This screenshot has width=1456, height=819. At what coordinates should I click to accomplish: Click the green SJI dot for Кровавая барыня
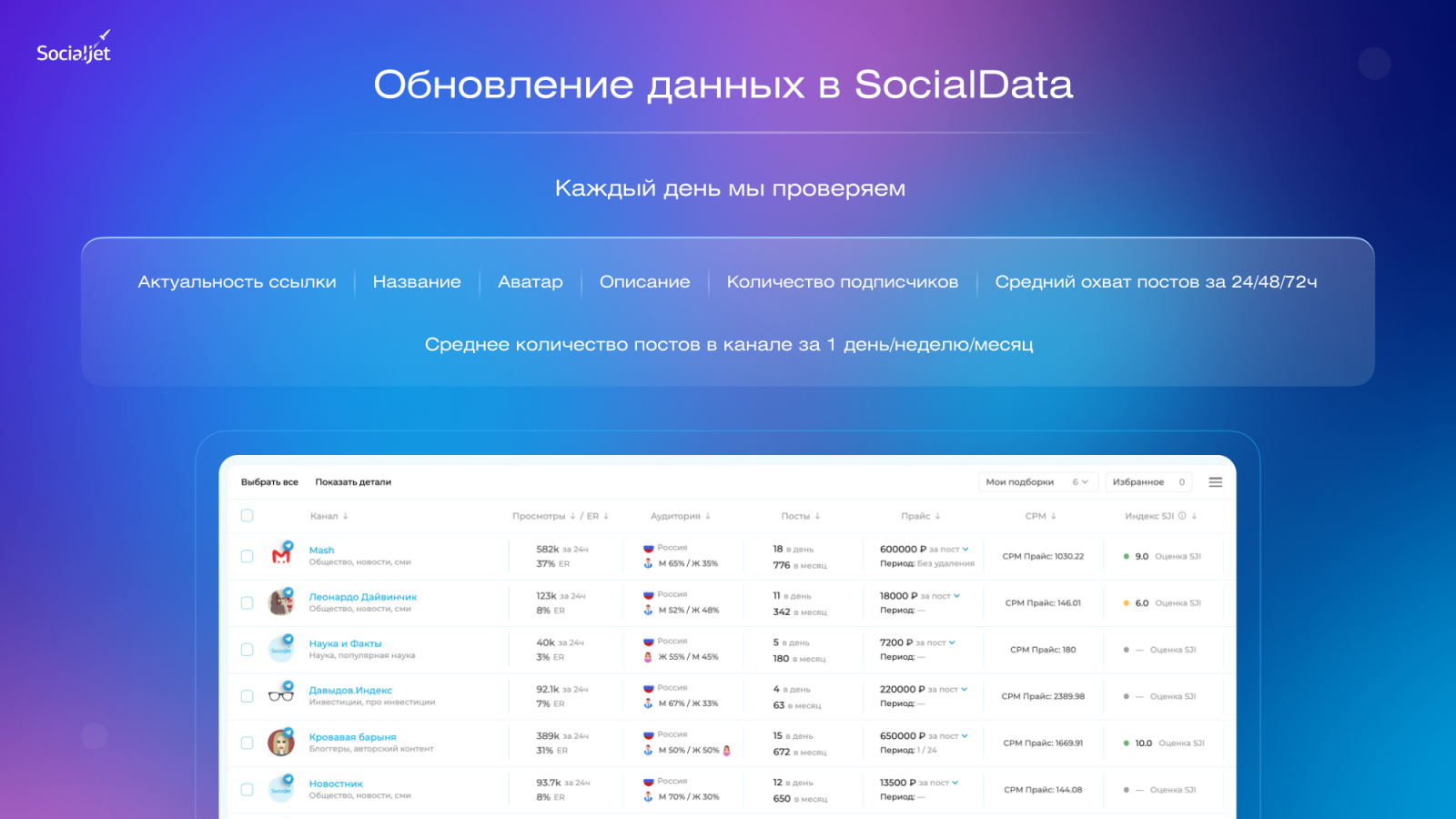coord(1127,743)
